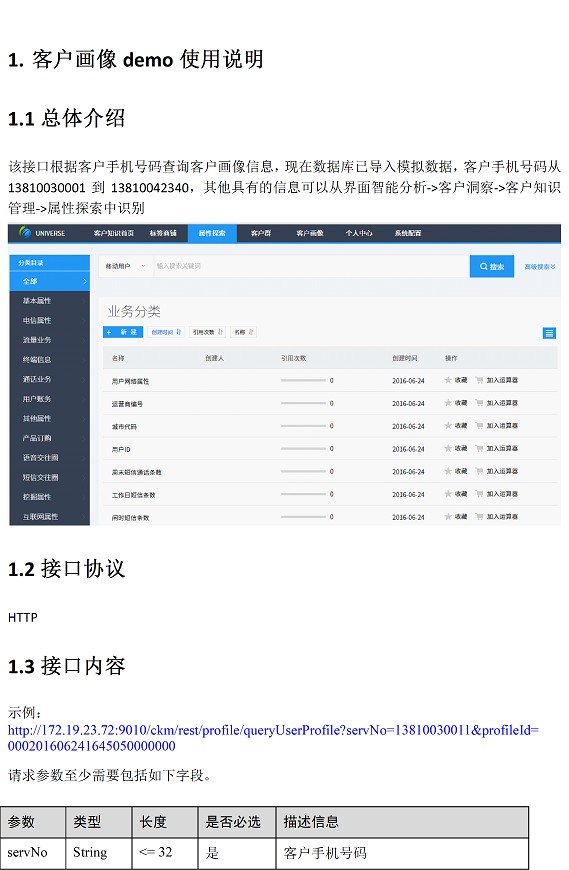Open the 移动用户 dropdown

point(125,266)
